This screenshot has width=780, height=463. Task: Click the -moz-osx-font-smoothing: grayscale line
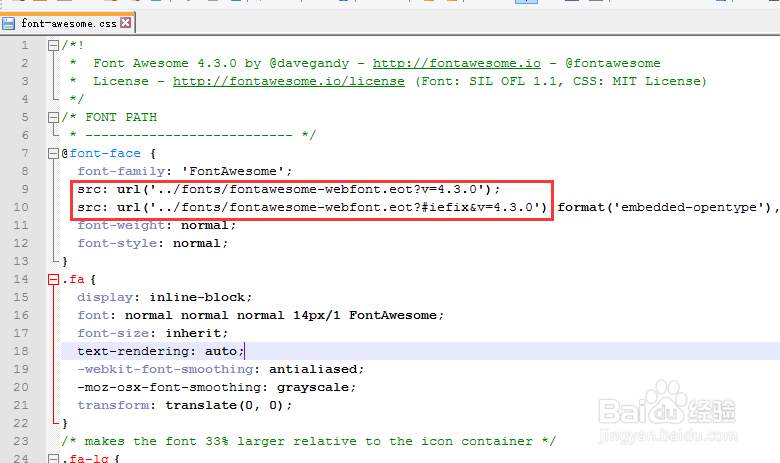(x=216, y=387)
